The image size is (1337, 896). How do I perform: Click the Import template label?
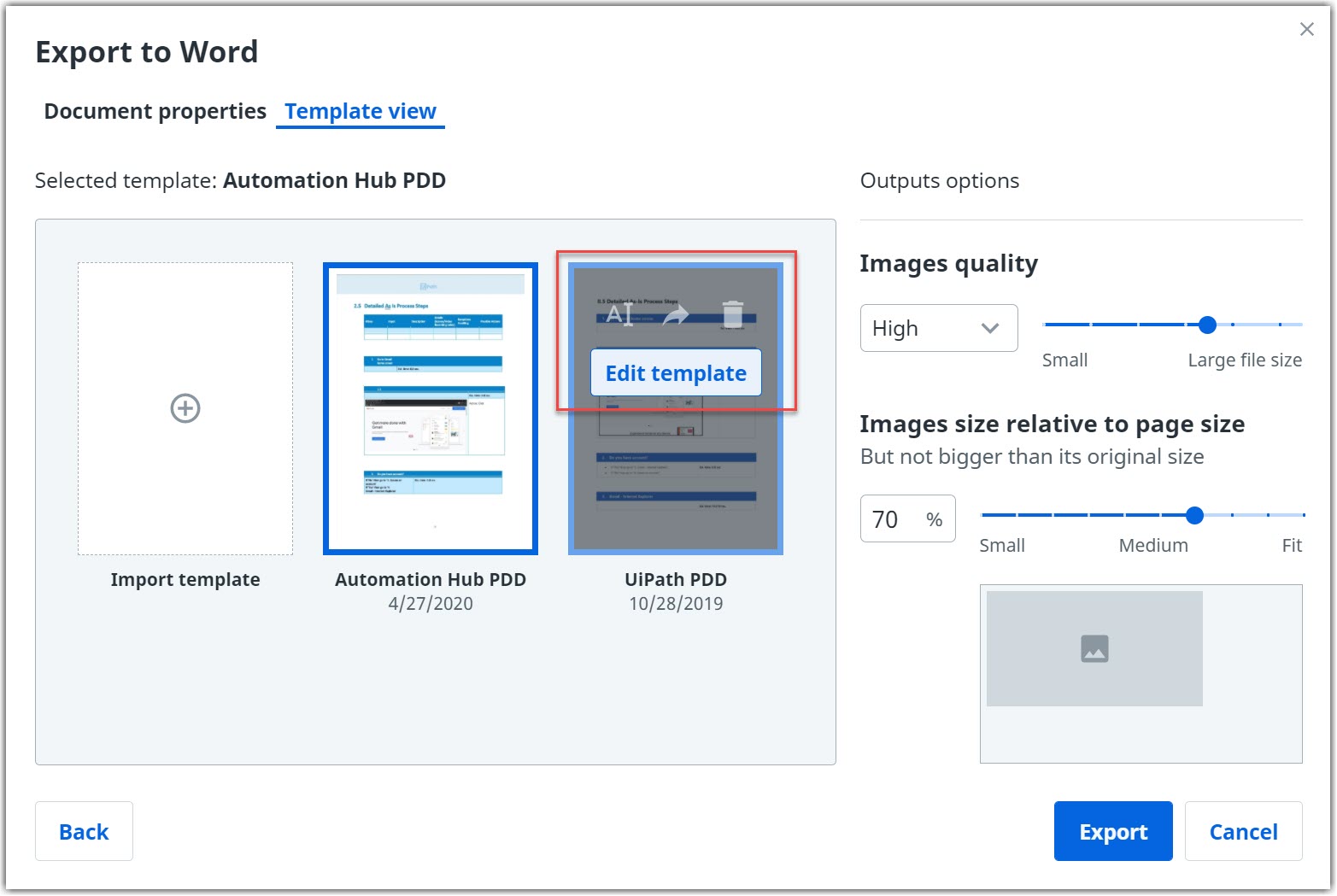185,579
